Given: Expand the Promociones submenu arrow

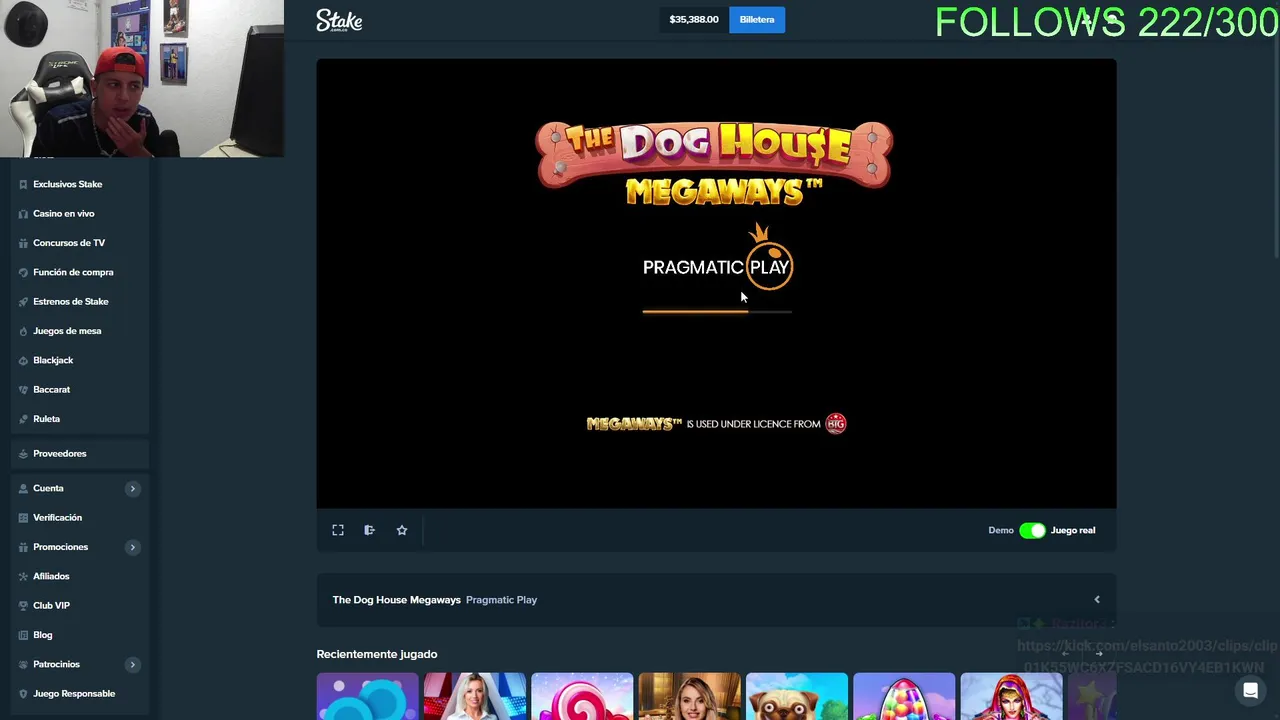Looking at the screenshot, I should 132,547.
